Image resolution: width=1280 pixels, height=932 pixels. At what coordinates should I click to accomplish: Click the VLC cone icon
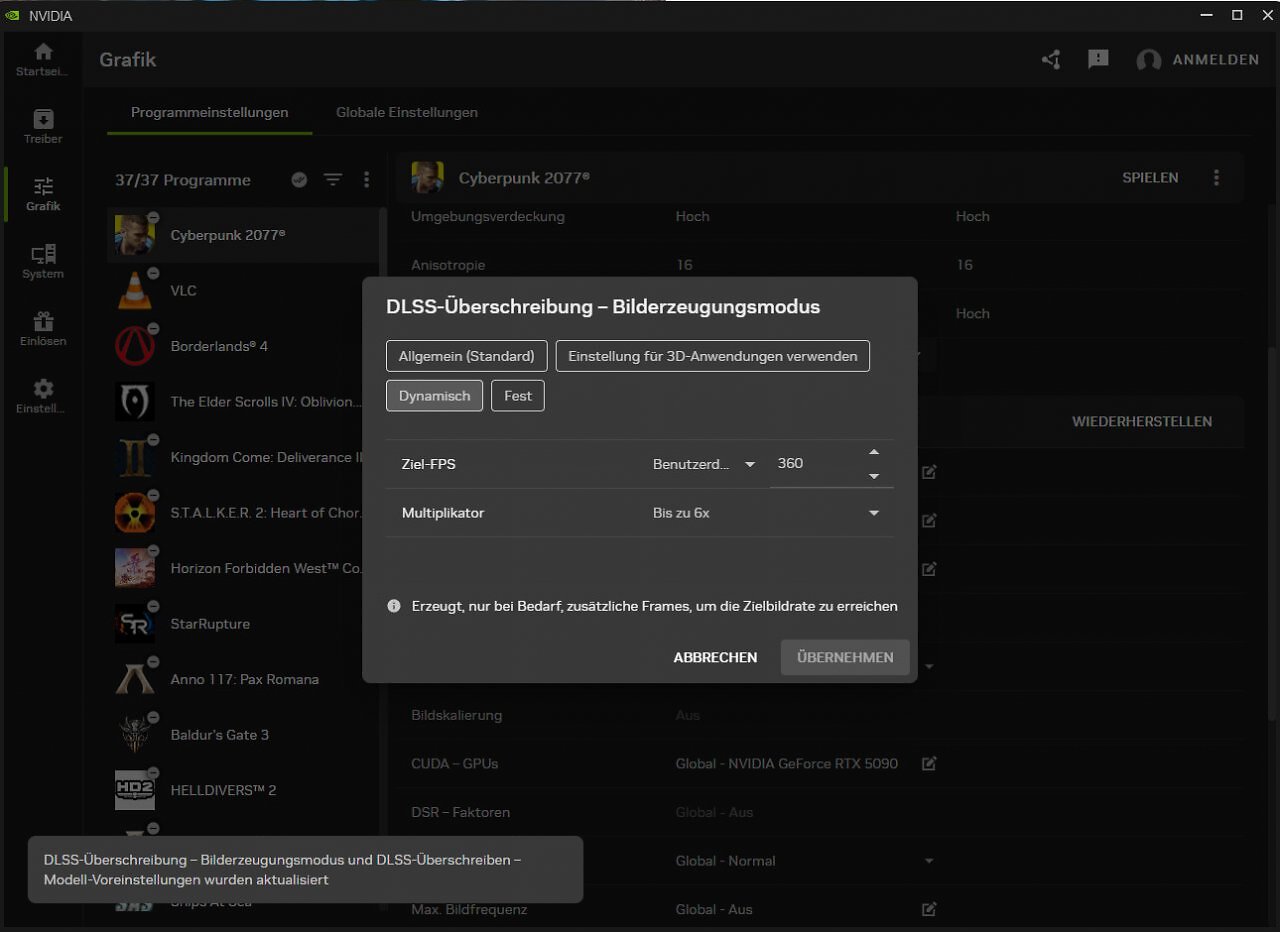tap(134, 291)
